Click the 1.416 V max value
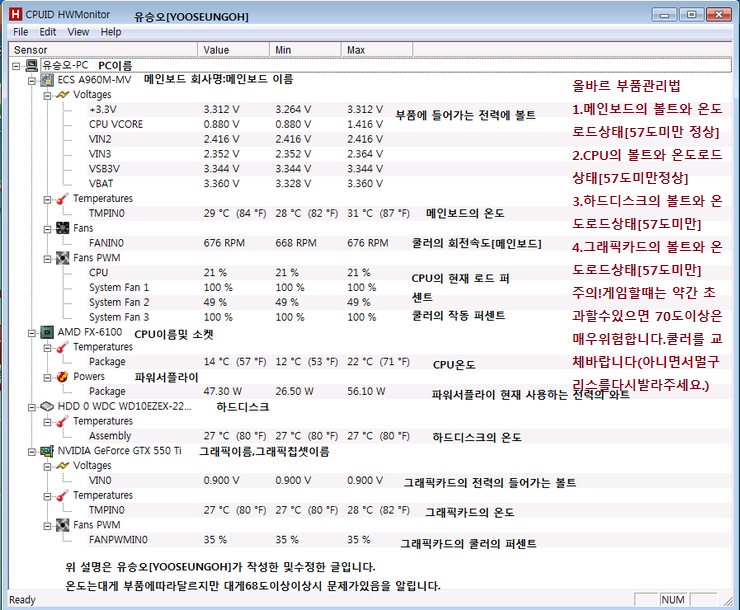The width and height of the screenshot is (740, 610). (365, 125)
